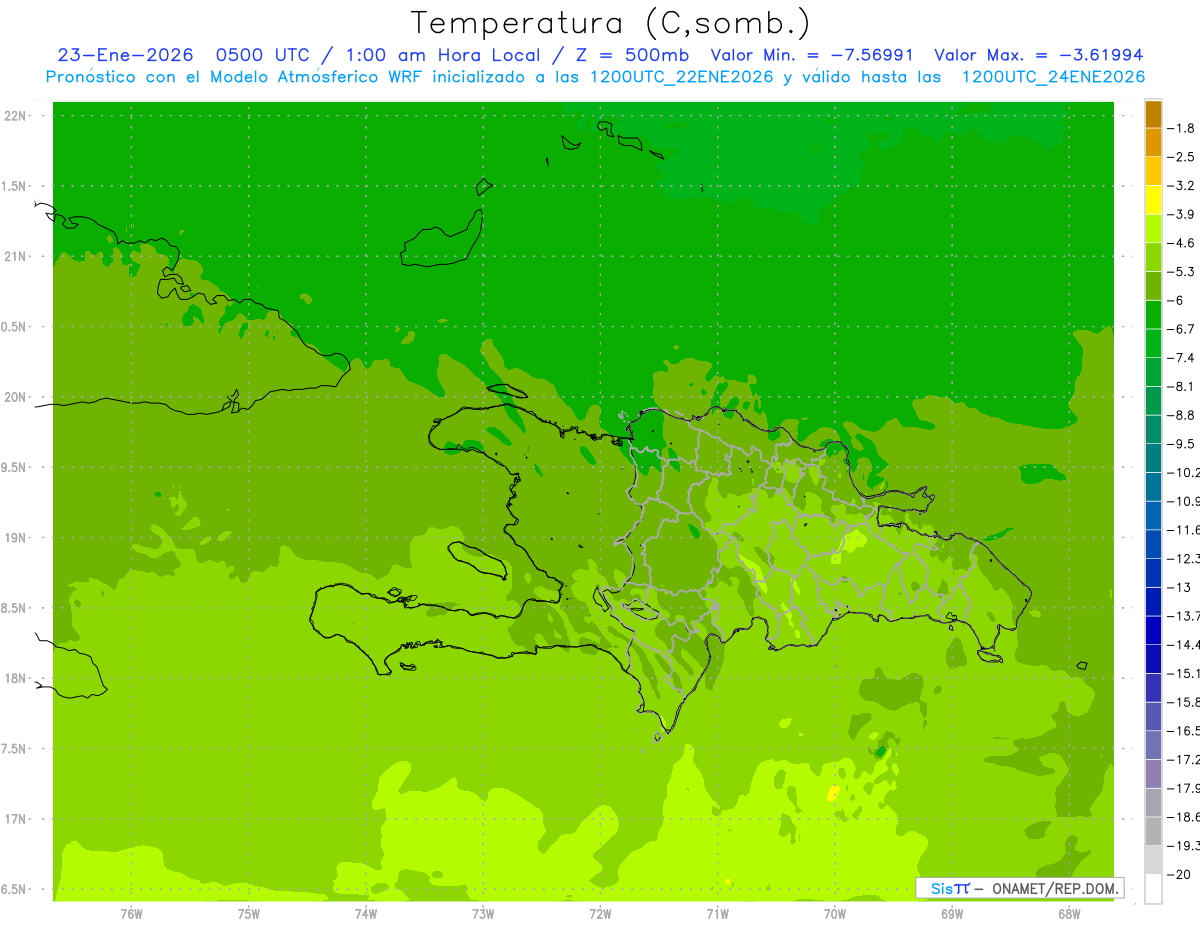This screenshot has height=927, width=1200.
Task: Click the longitude label '69W'
Action: tap(952, 913)
